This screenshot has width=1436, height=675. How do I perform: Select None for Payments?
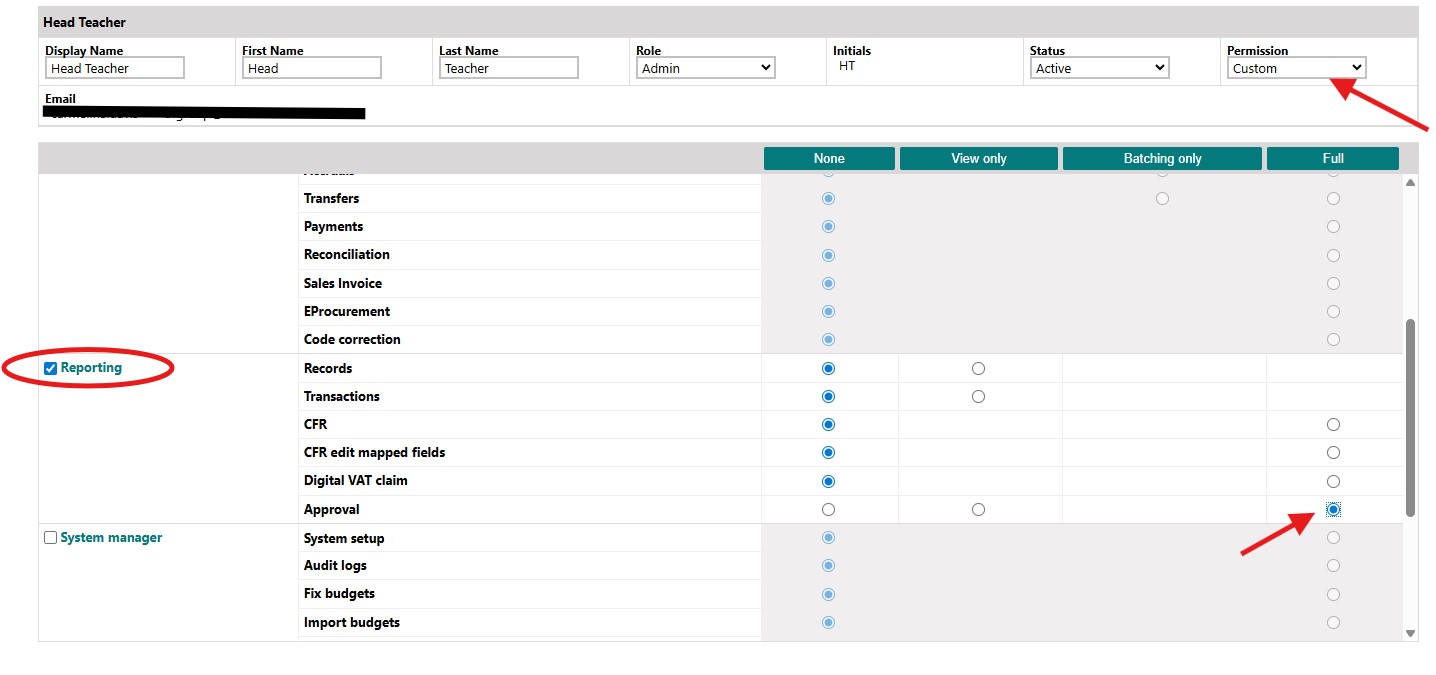pos(828,226)
